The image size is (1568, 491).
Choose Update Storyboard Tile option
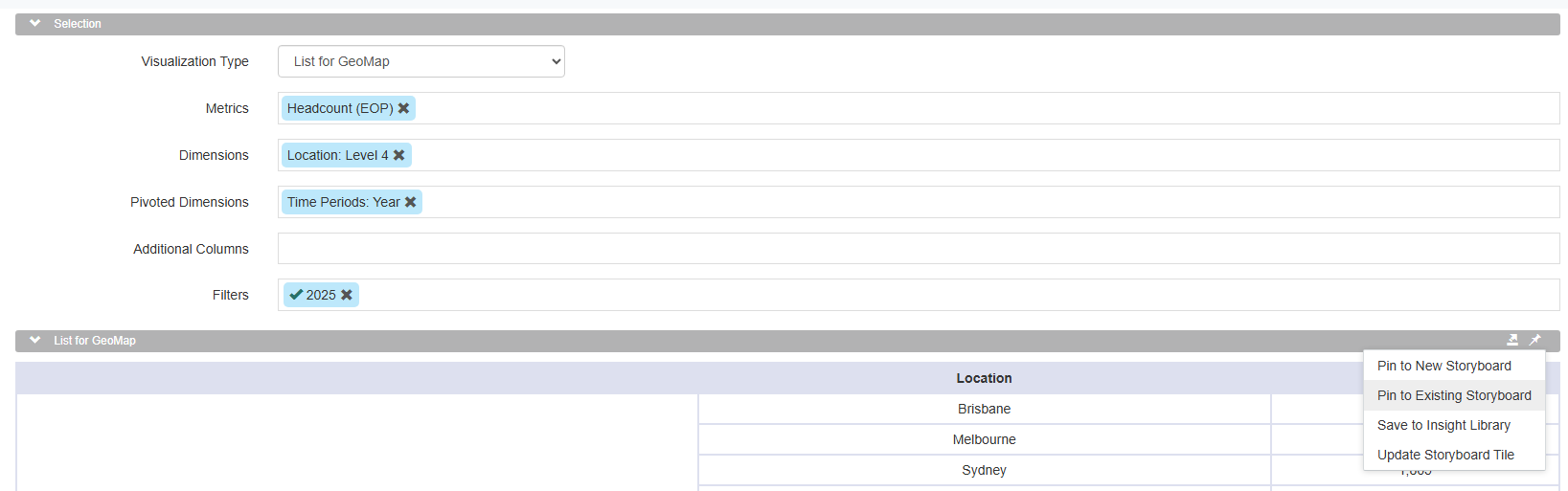coord(1445,455)
